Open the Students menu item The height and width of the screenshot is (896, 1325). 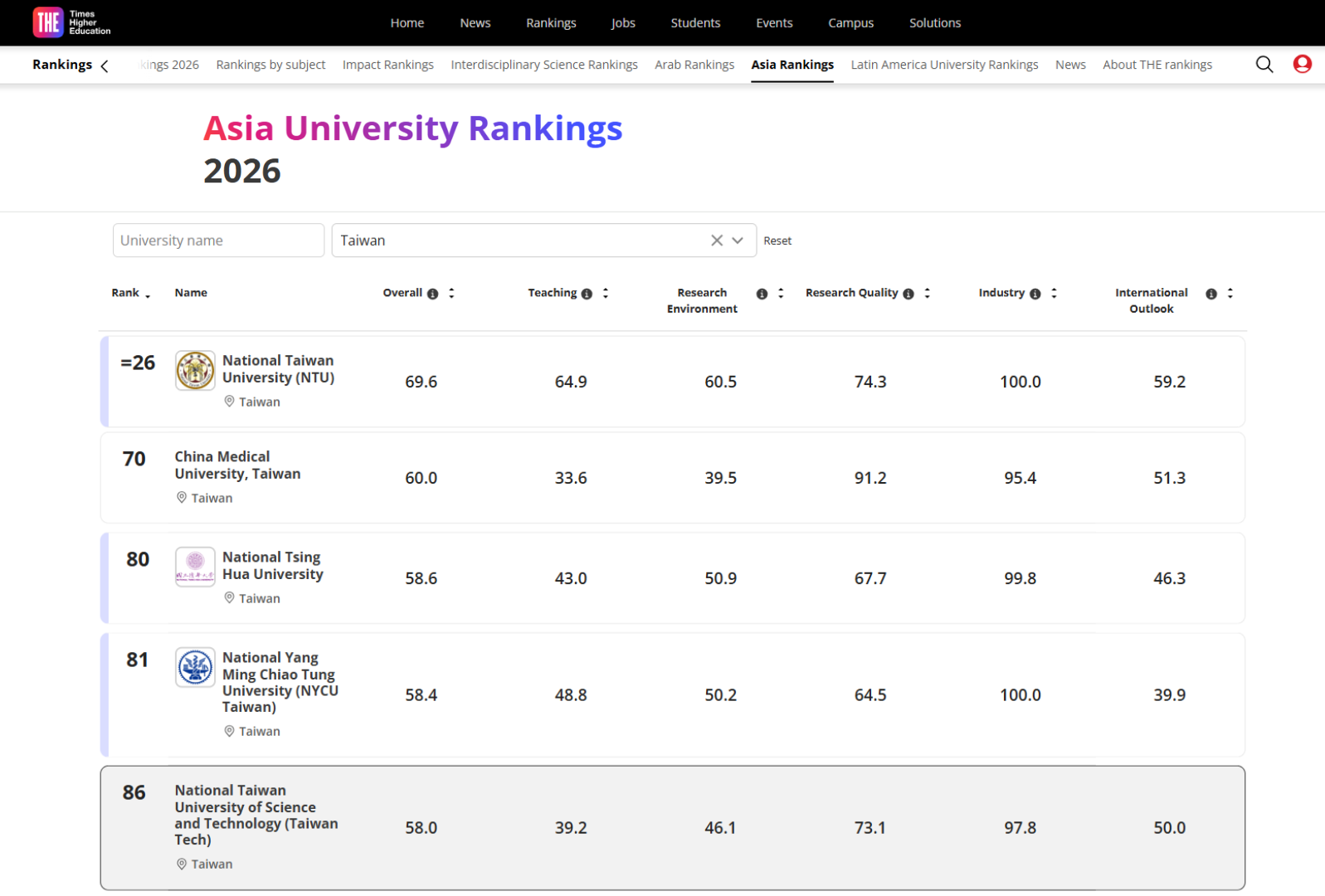tap(695, 23)
